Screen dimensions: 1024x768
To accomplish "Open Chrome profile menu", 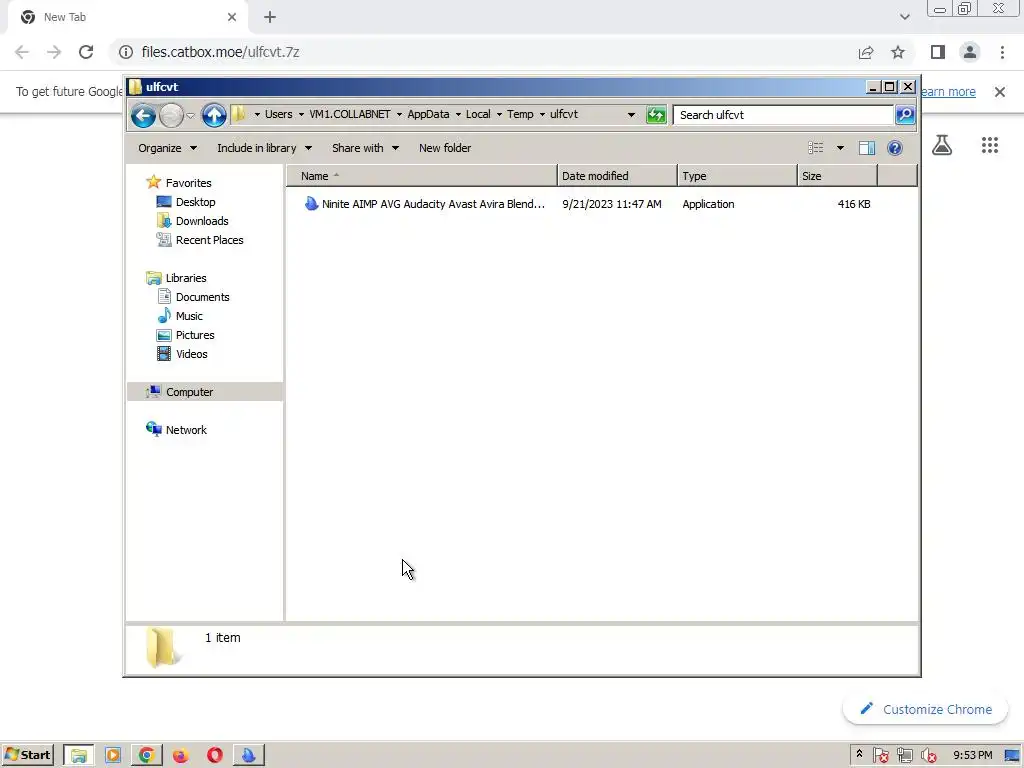I will [970, 52].
